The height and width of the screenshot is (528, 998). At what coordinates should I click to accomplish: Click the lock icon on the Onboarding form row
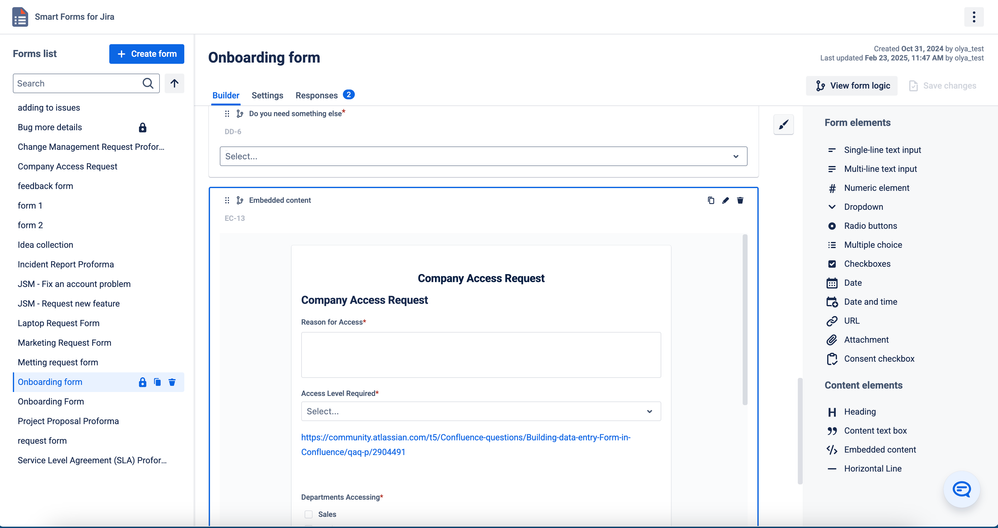(x=143, y=382)
